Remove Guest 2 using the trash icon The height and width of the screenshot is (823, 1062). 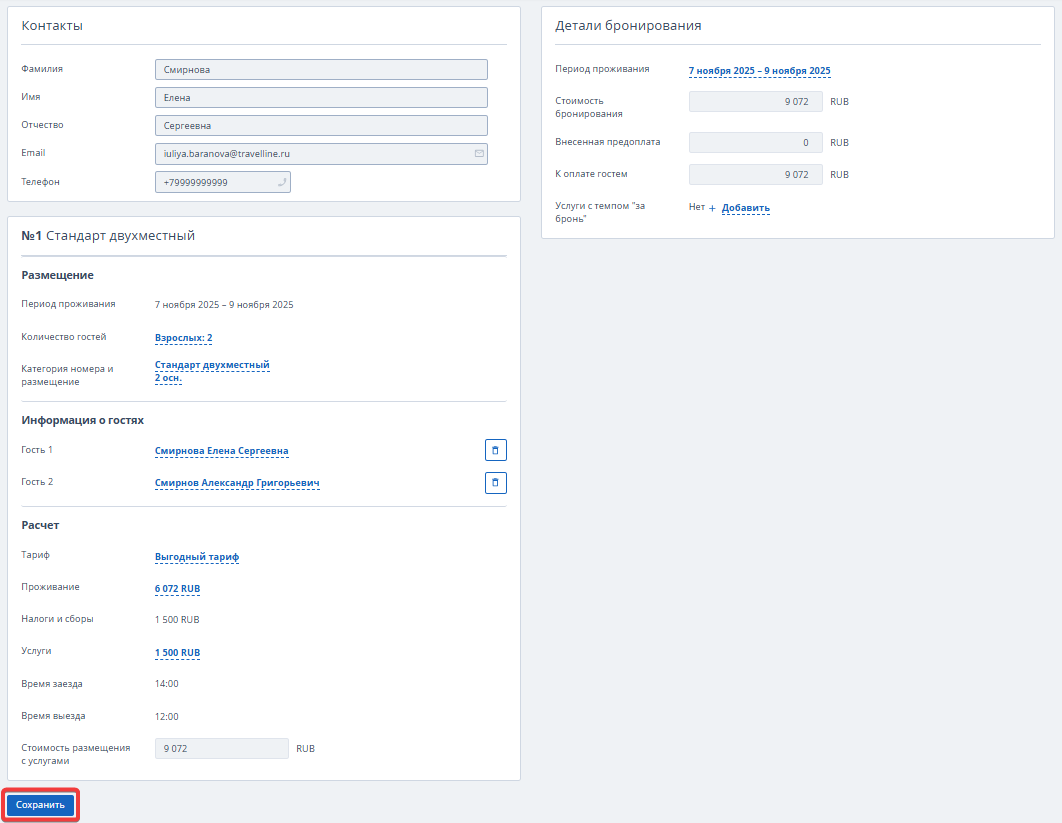[x=496, y=483]
